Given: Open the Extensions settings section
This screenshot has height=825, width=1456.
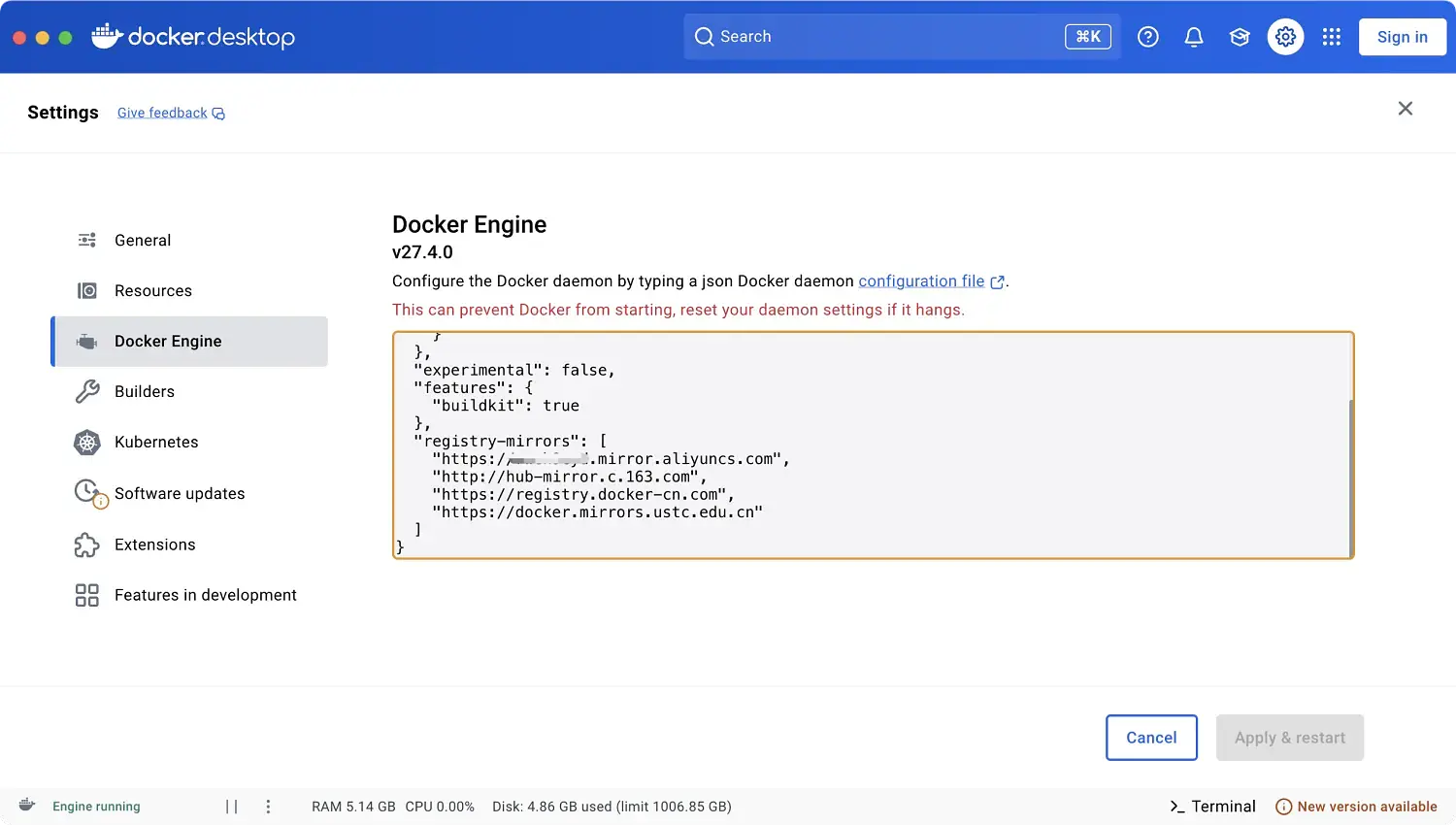Looking at the screenshot, I should tap(155, 545).
